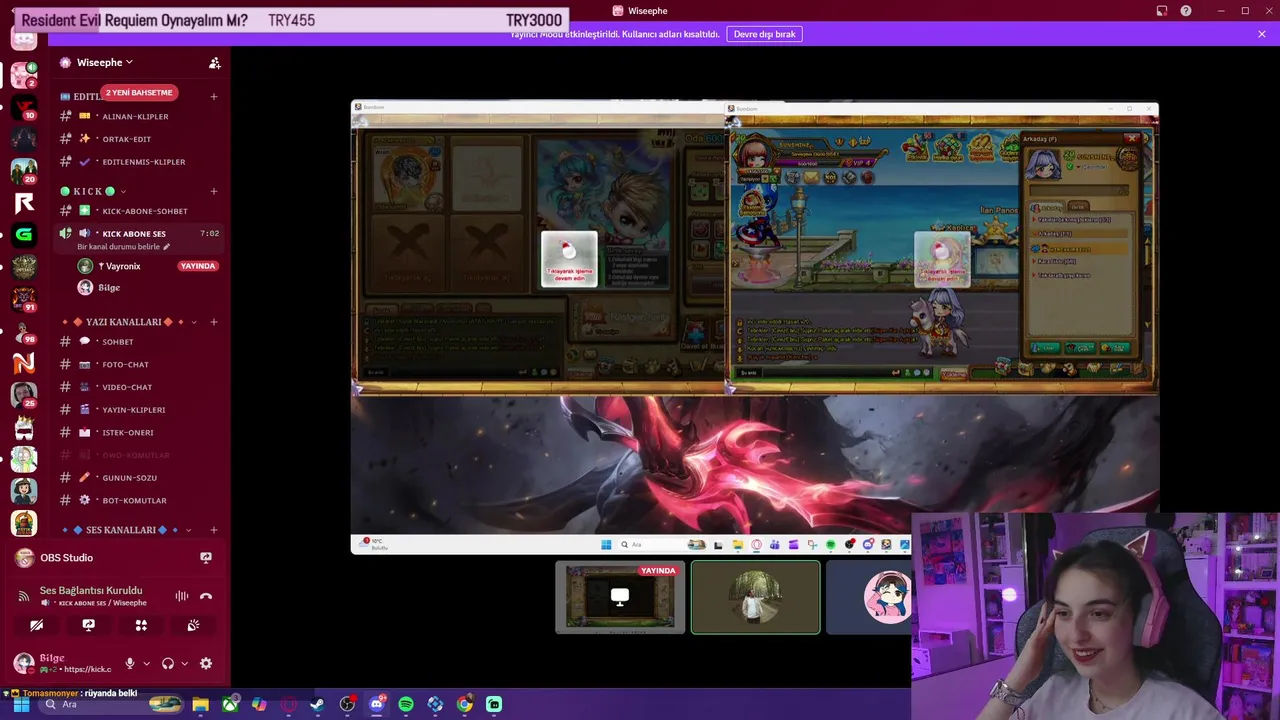The height and width of the screenshot is (720, 1280).
Task: Disconnect from voice with the hang-up icon
Action: coord(206,596)
